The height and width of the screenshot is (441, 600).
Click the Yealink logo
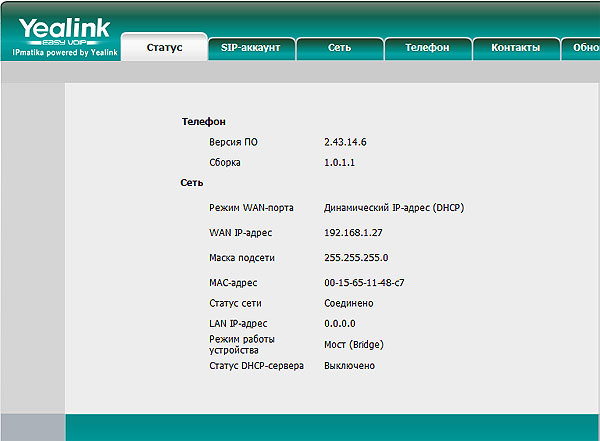[x=64, y=30]
